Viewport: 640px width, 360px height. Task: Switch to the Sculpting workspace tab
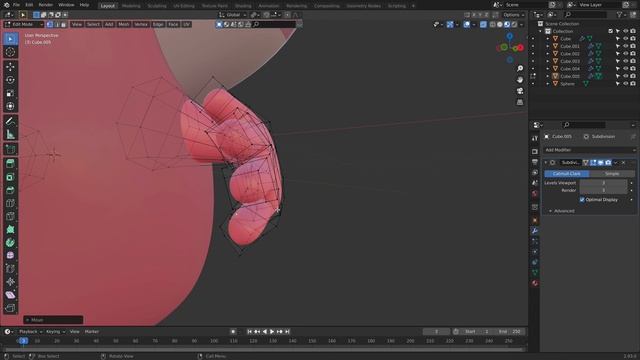point(157,6)
